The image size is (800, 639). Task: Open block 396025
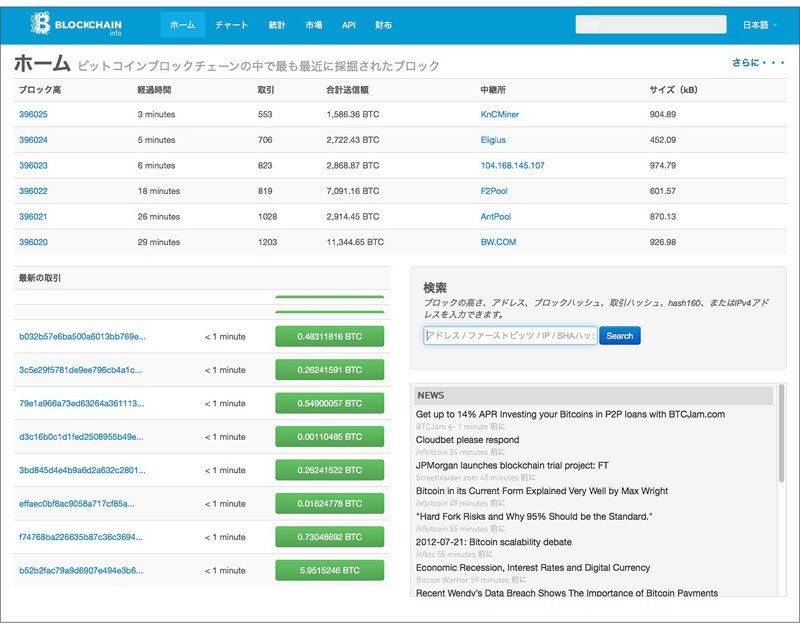pos(33,114)
